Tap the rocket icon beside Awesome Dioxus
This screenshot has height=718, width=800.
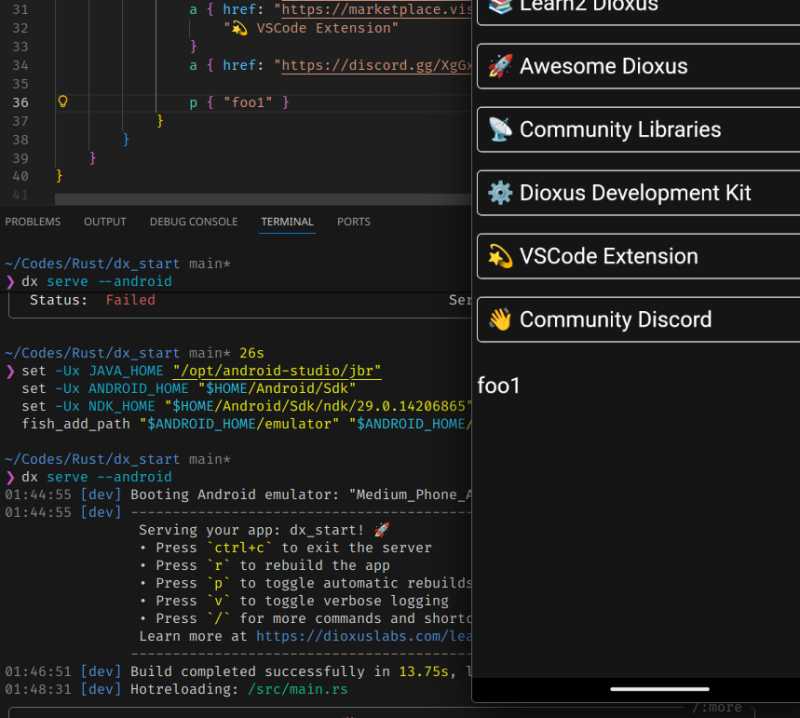499,67
